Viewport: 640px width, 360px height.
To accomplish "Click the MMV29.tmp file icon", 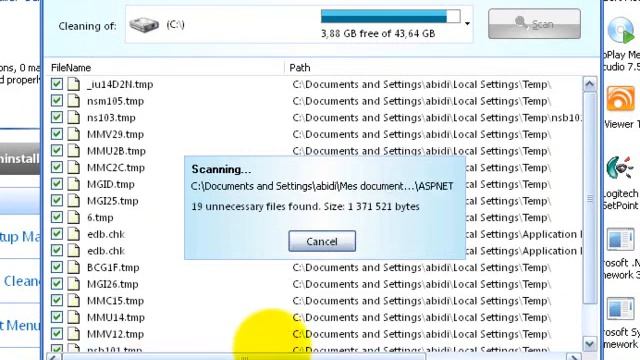I will click(x=73, y=134).
